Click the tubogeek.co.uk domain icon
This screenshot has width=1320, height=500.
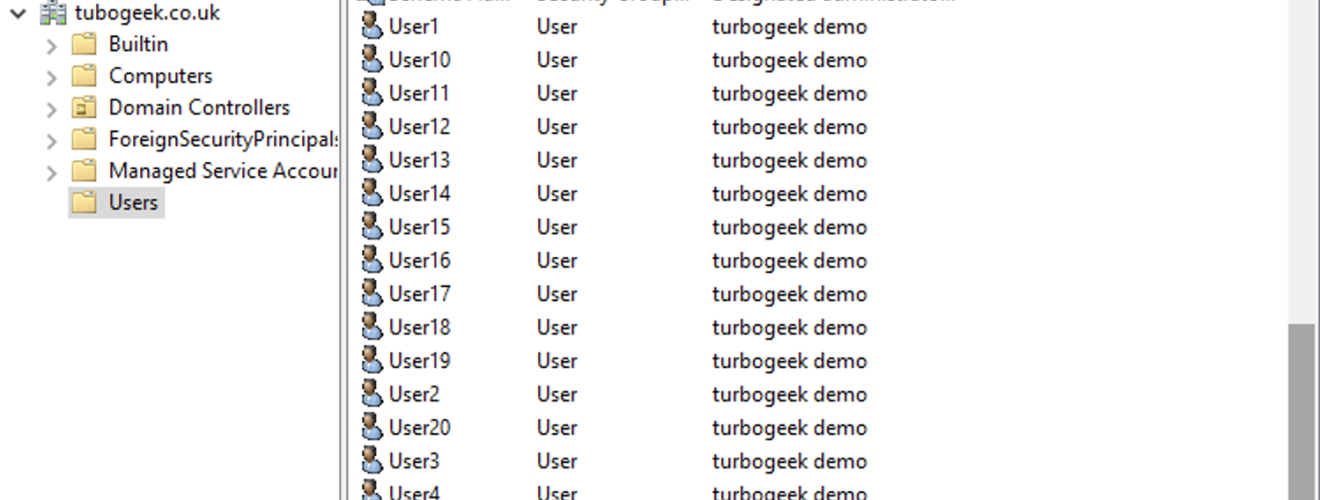click(53, 13)
